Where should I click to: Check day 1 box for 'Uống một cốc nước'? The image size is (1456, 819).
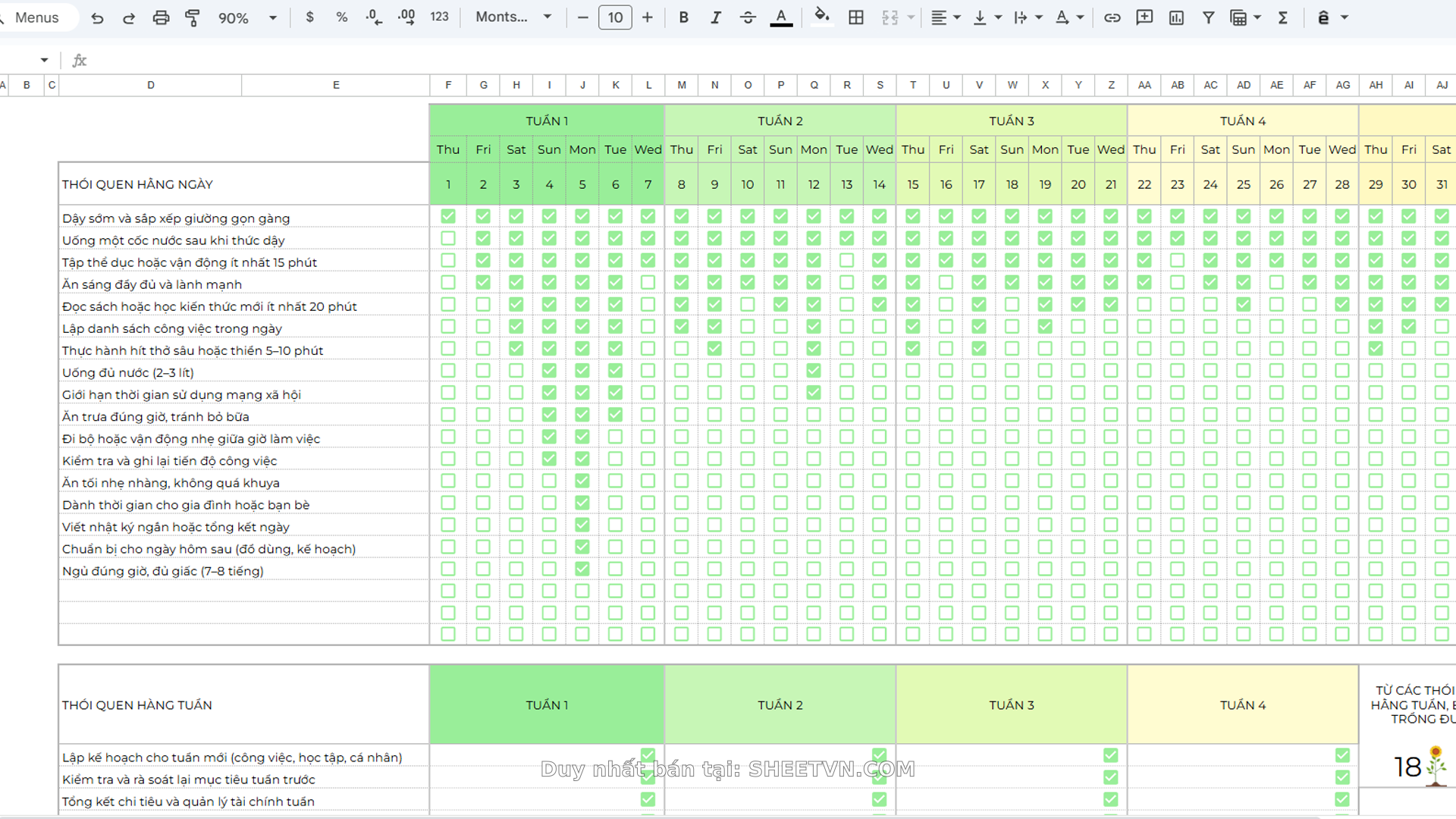tap(448, 238)
